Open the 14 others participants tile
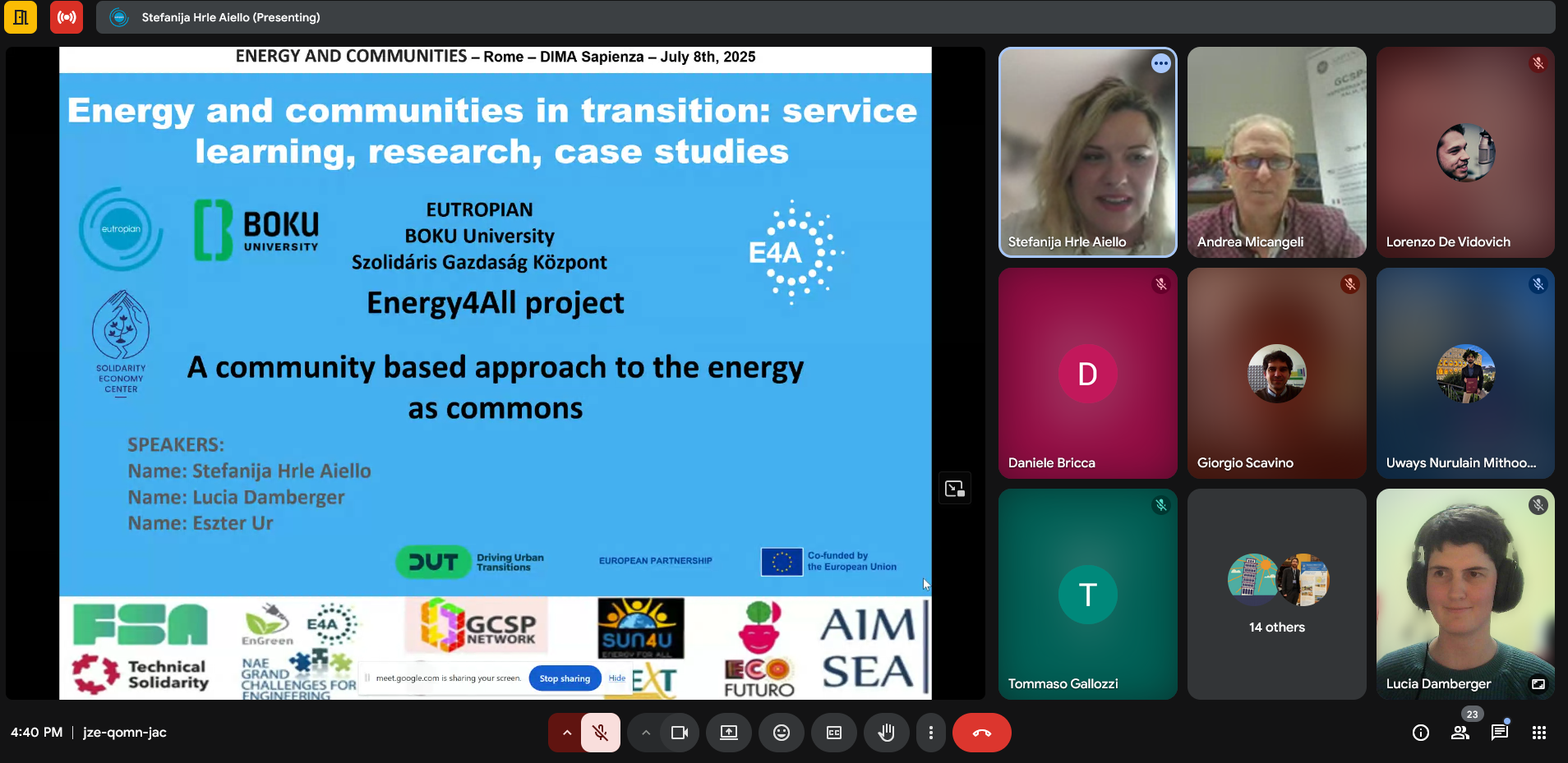Image resolution: width=1568 pixels, height=763 pixels. 1276,594
